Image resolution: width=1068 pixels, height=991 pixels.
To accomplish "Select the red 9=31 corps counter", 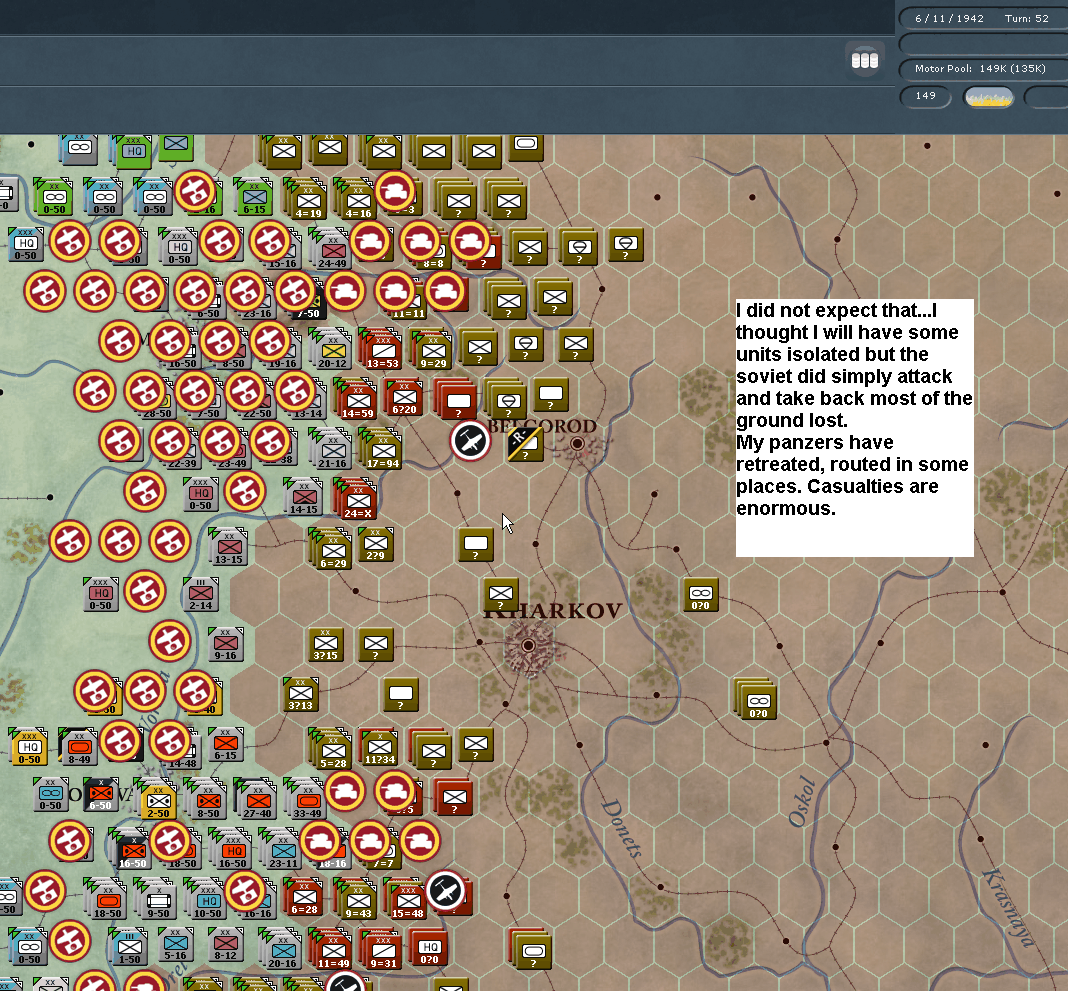I will tap(383, 949).
